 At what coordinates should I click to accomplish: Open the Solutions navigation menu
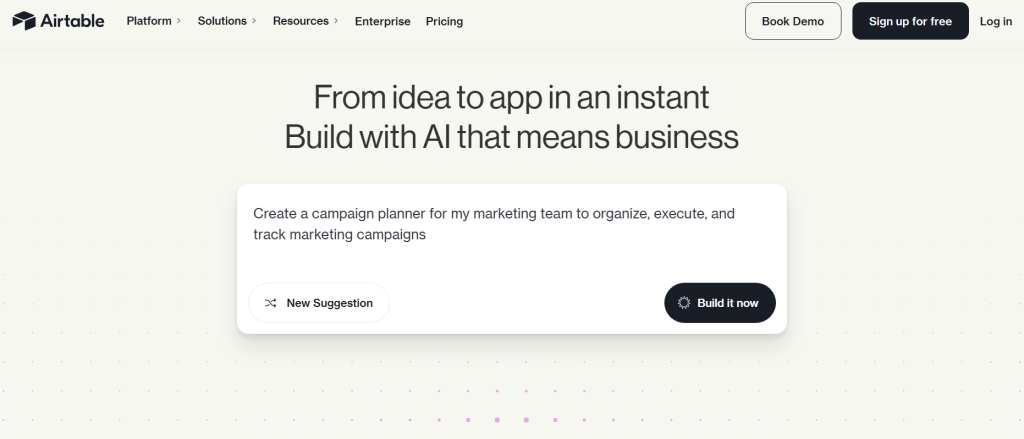[222, 21]
